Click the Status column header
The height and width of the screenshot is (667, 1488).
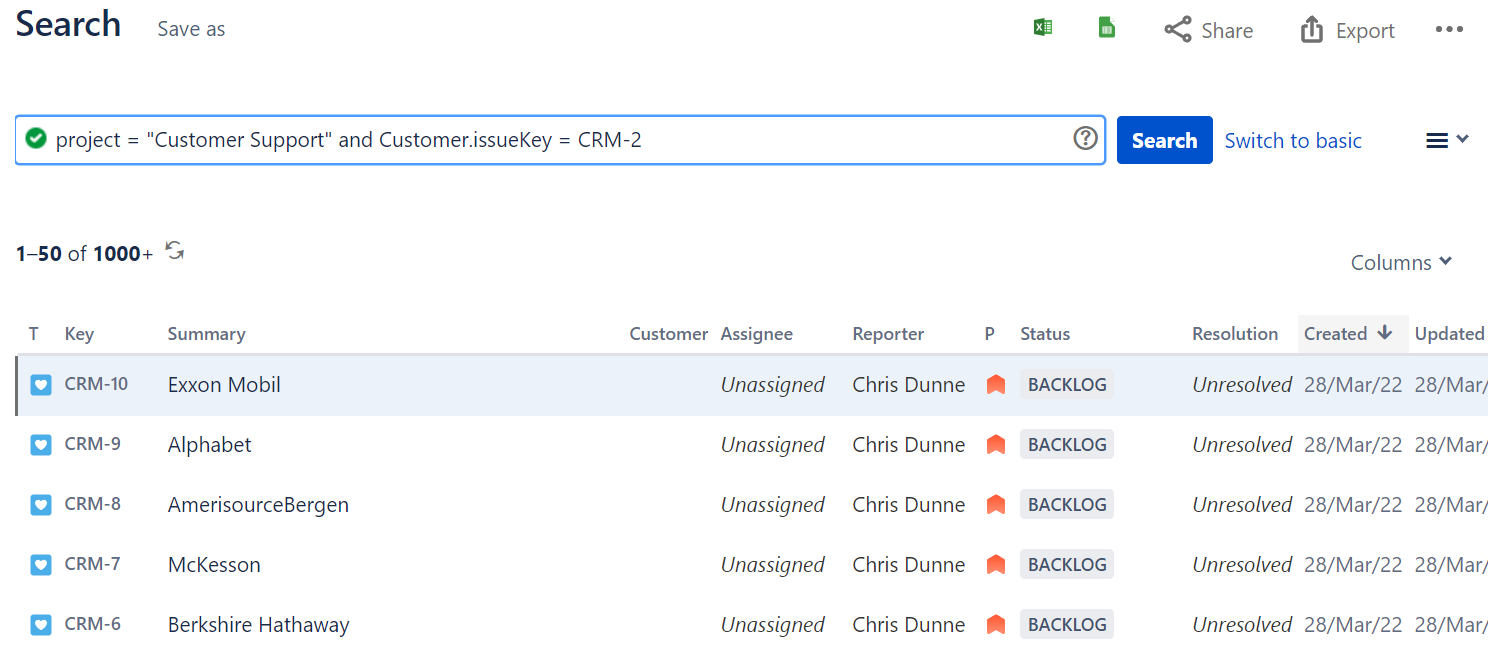point(1045,334)
